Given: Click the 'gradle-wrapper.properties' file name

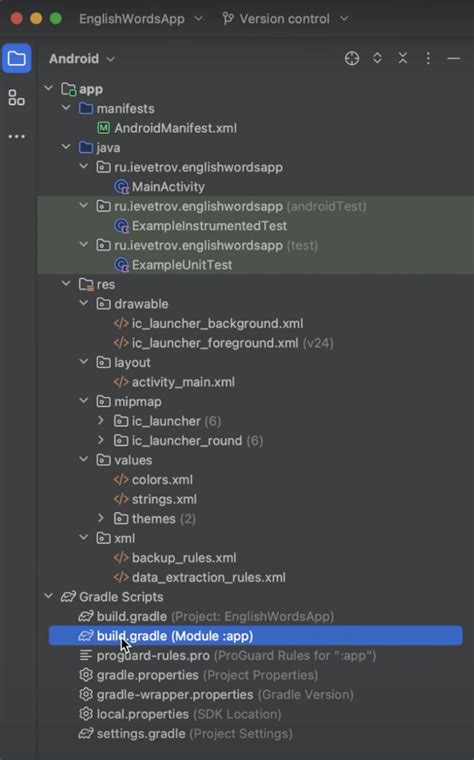Looking at the screenshot, I should [175, 695].
